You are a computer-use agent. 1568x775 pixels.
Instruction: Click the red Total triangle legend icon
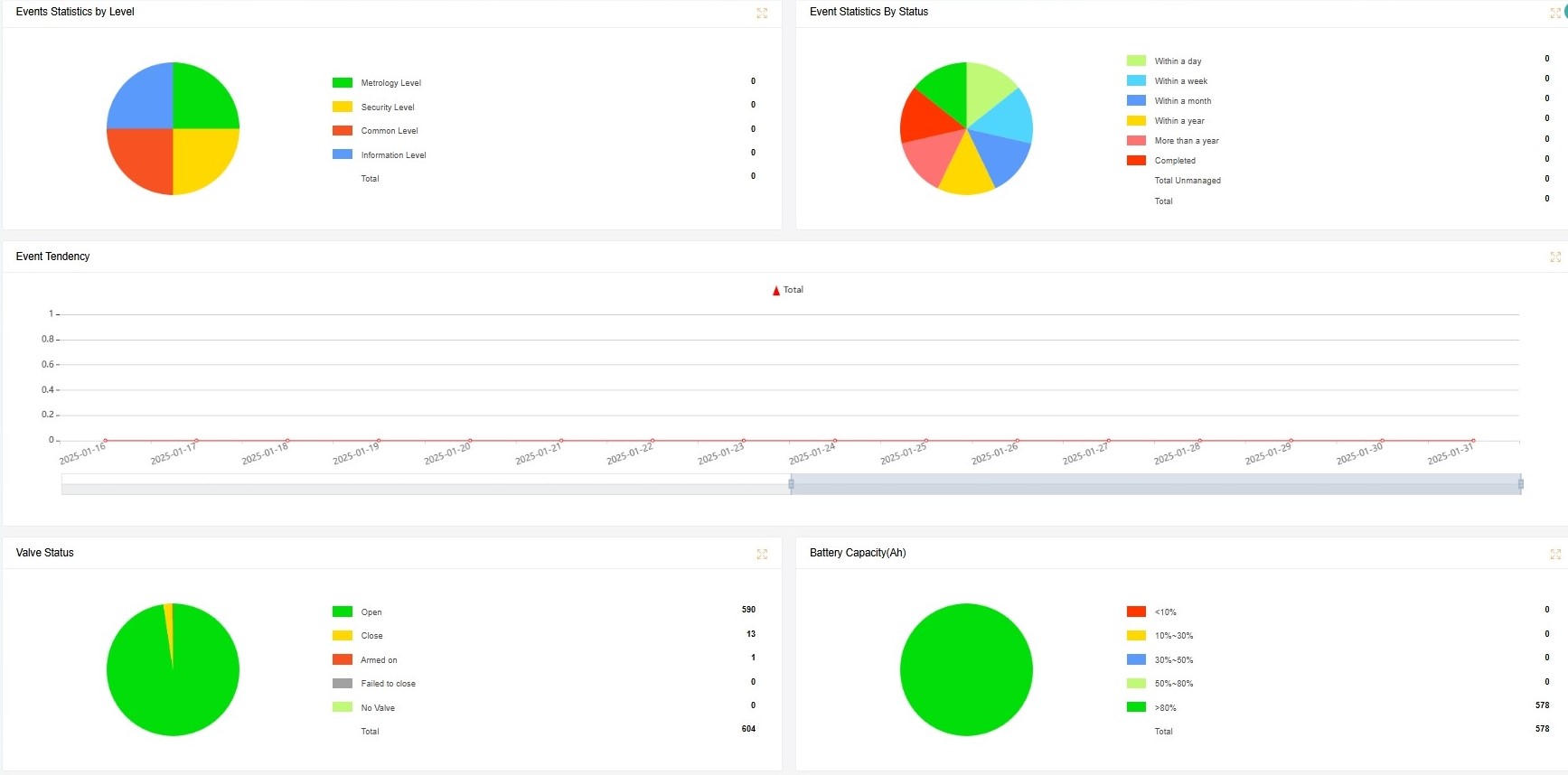tap(776, 291)
